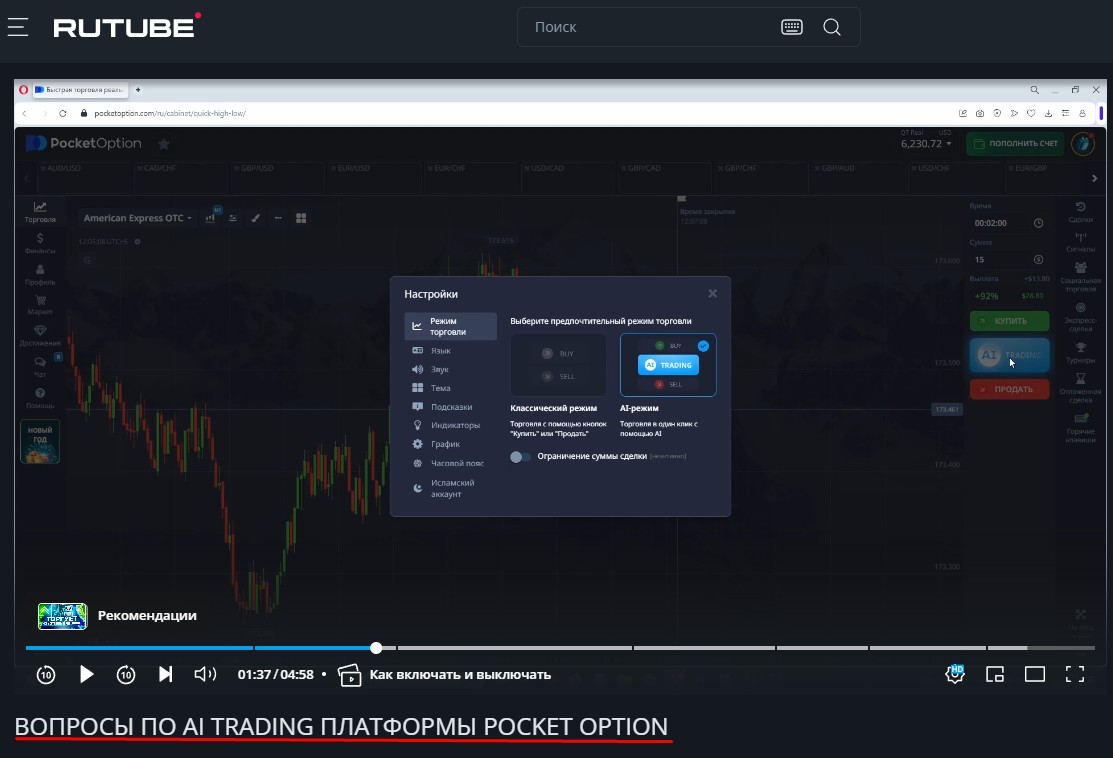Expand the 6,230.72 balance dropdown
1113x758 pixels.
tap(926, 143)
